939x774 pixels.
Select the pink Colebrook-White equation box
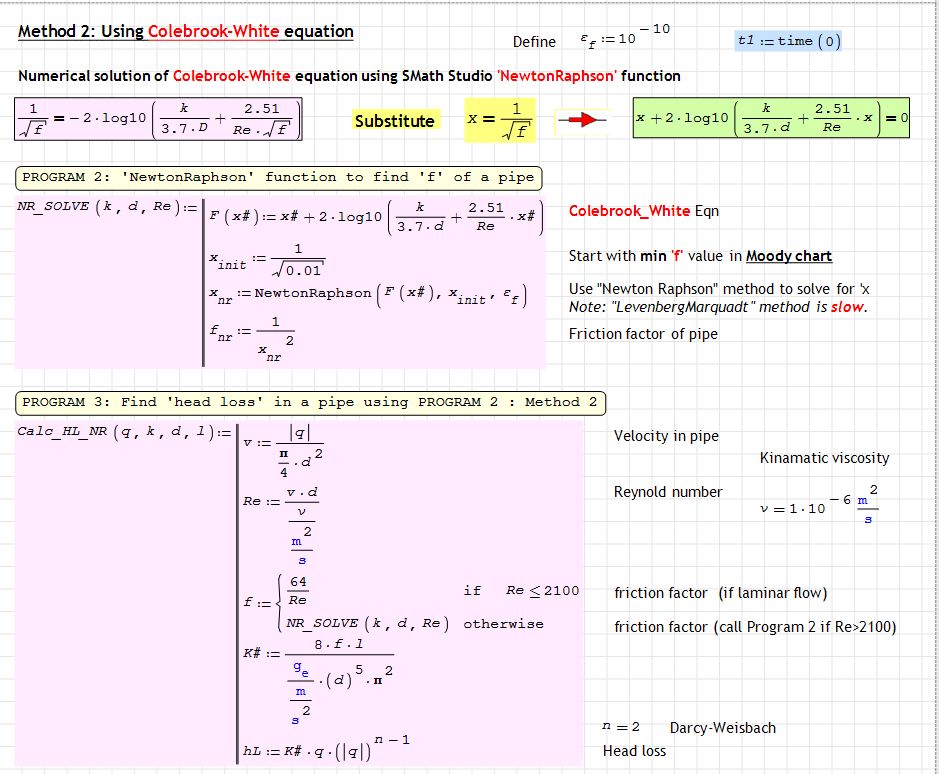(159, 119)
